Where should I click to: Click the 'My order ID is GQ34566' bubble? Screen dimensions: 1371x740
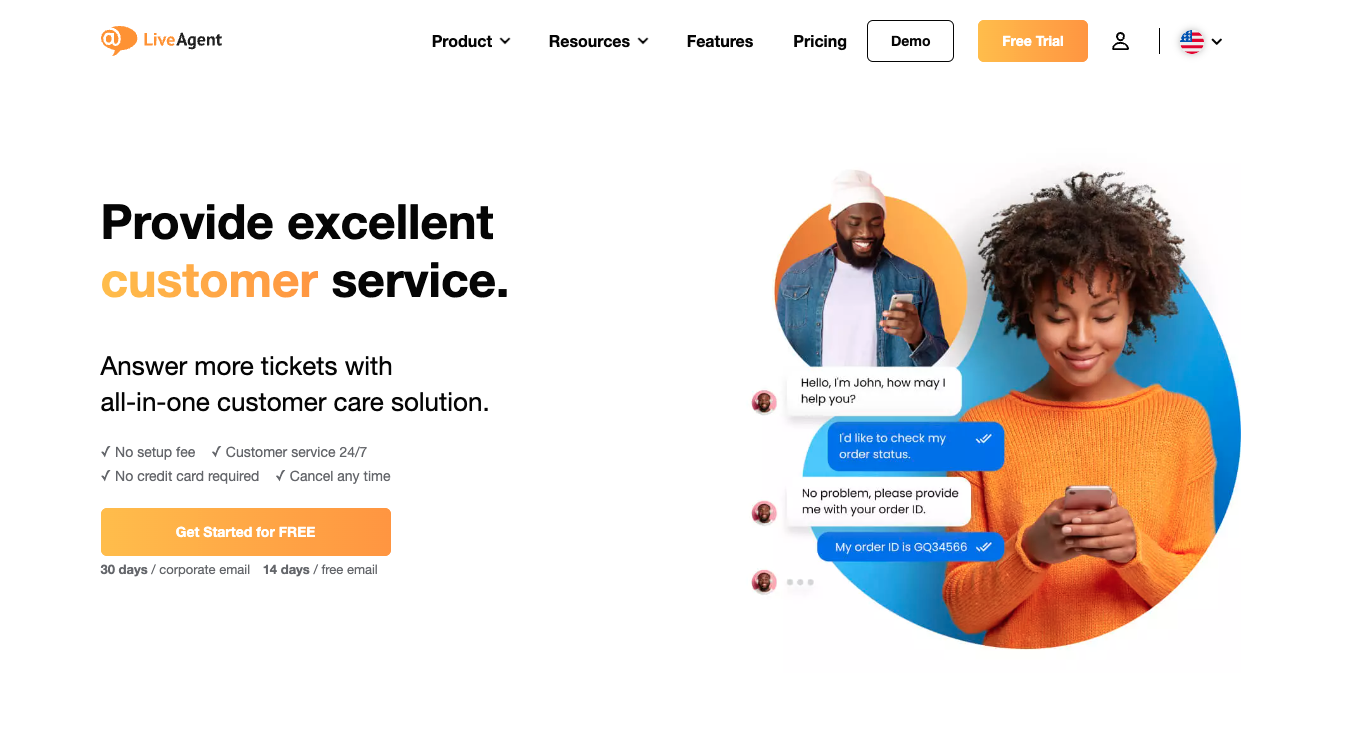(x=911, y=547)
